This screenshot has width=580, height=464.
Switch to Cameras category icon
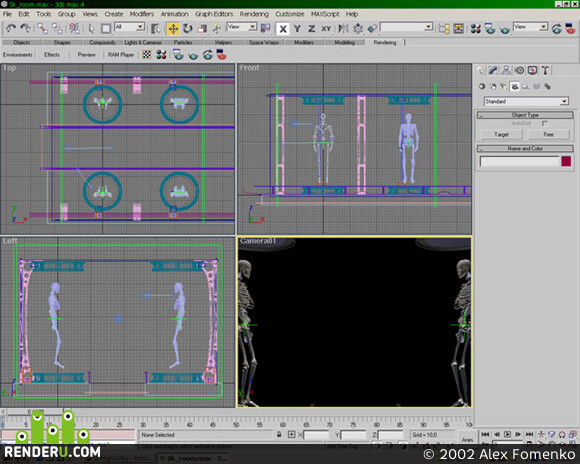514,87
